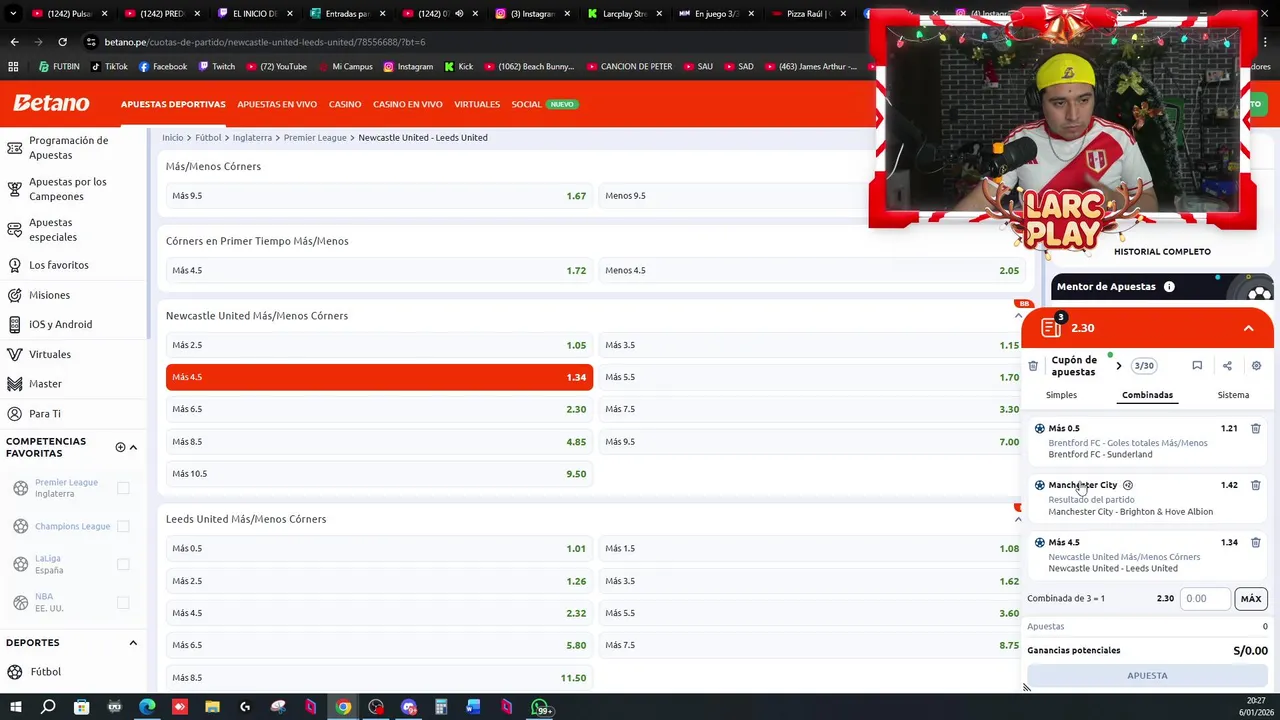Delete the Newcastle Más 4.5 coupon selection
Viewport: 1280px width, 720px height.
[1255, 542]
